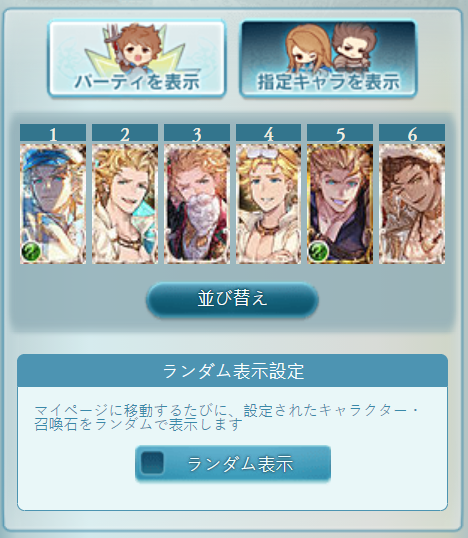Click the ランダム表示 button label
The height and width of the screenshot is (538, 468).
(x=240, y=464)
